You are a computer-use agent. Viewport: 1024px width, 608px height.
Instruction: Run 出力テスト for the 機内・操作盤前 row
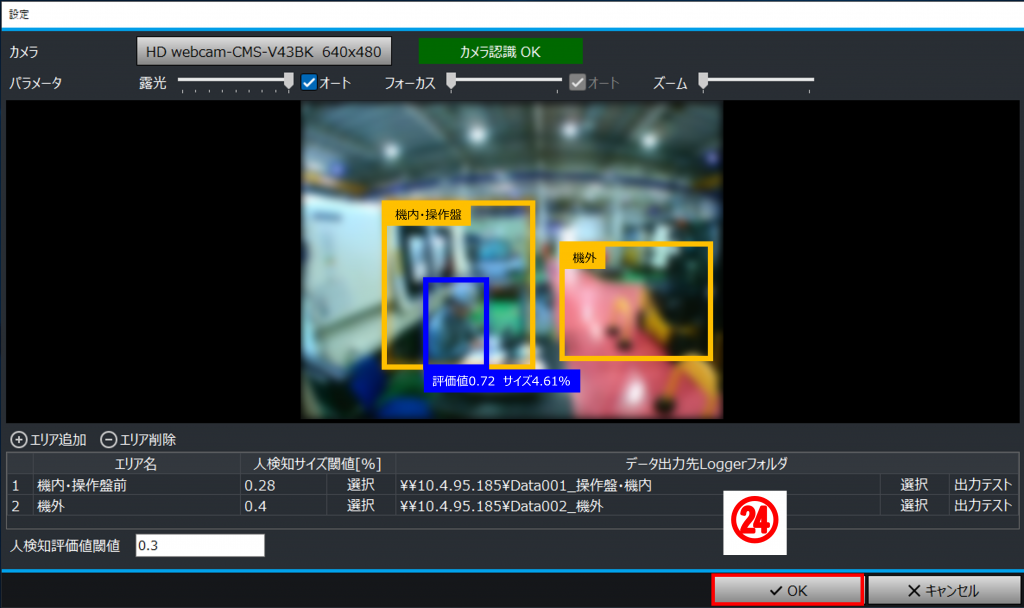coord(983,485)
